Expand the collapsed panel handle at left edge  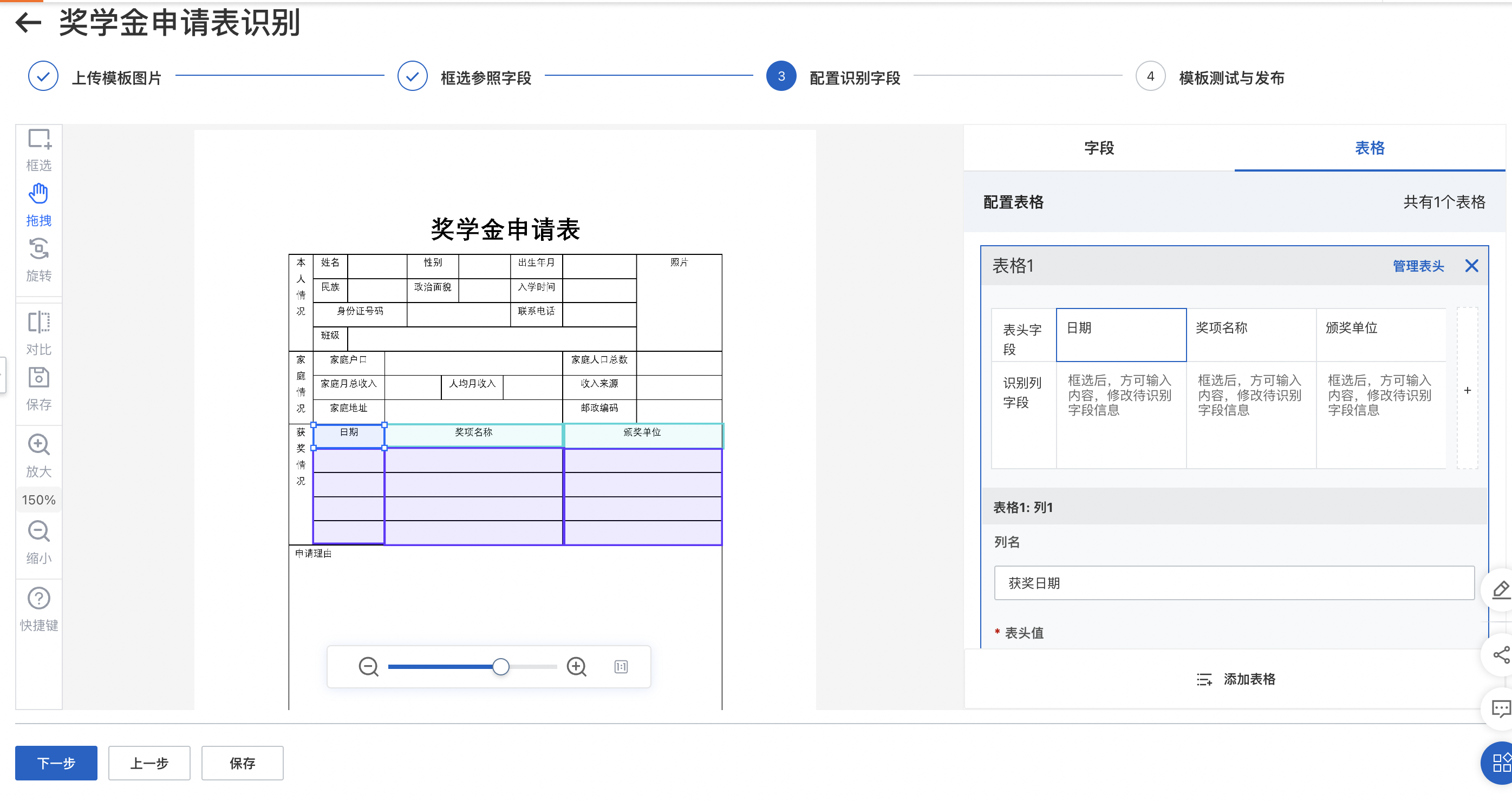click(x=2, y=375)
